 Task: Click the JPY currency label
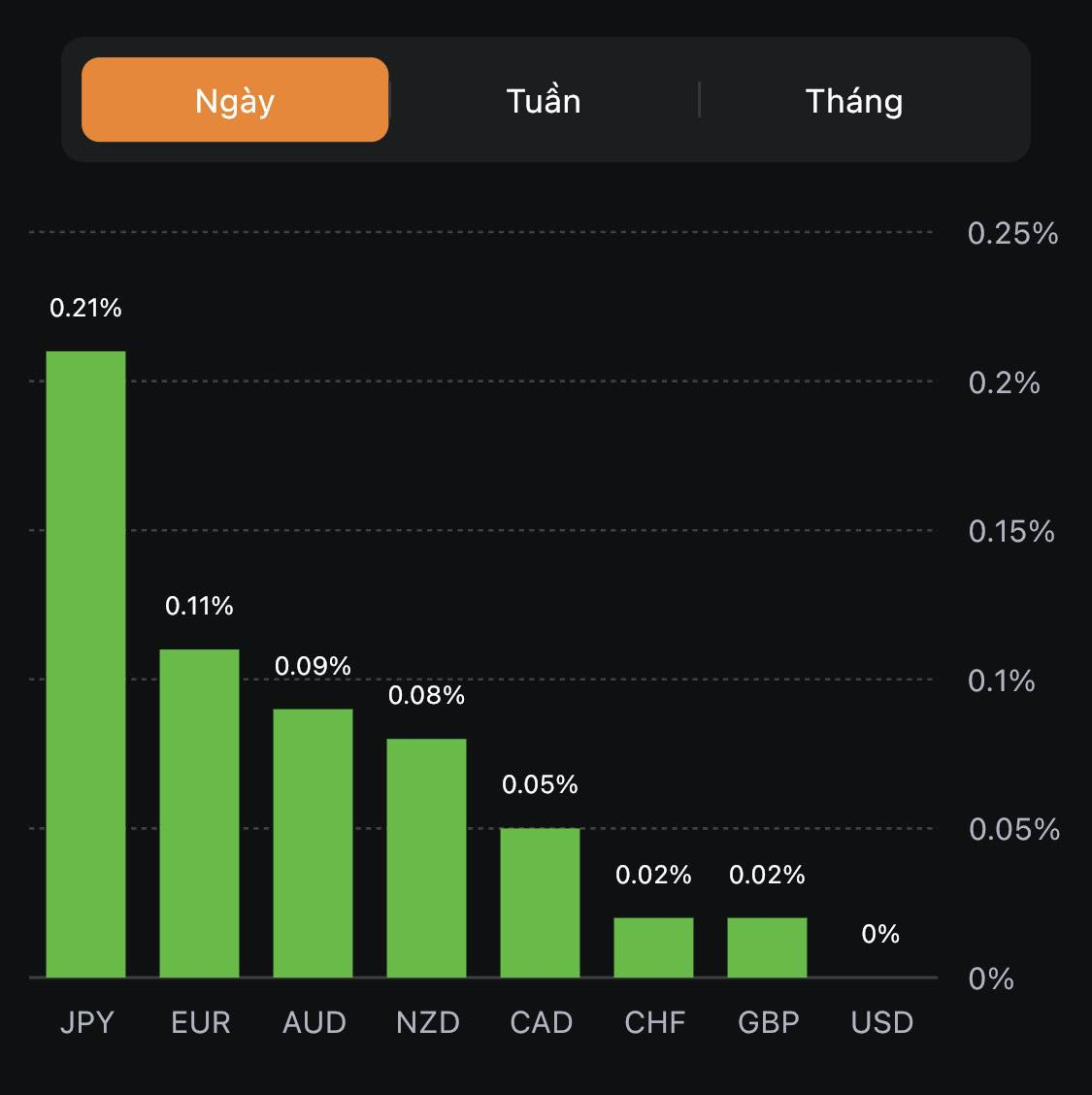tap(87, 1022)
